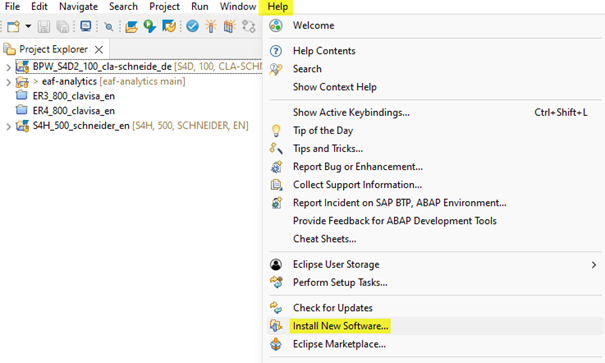
Task: Expand the S4H_500_schneider_en project
Action: (x=8, y=126)
